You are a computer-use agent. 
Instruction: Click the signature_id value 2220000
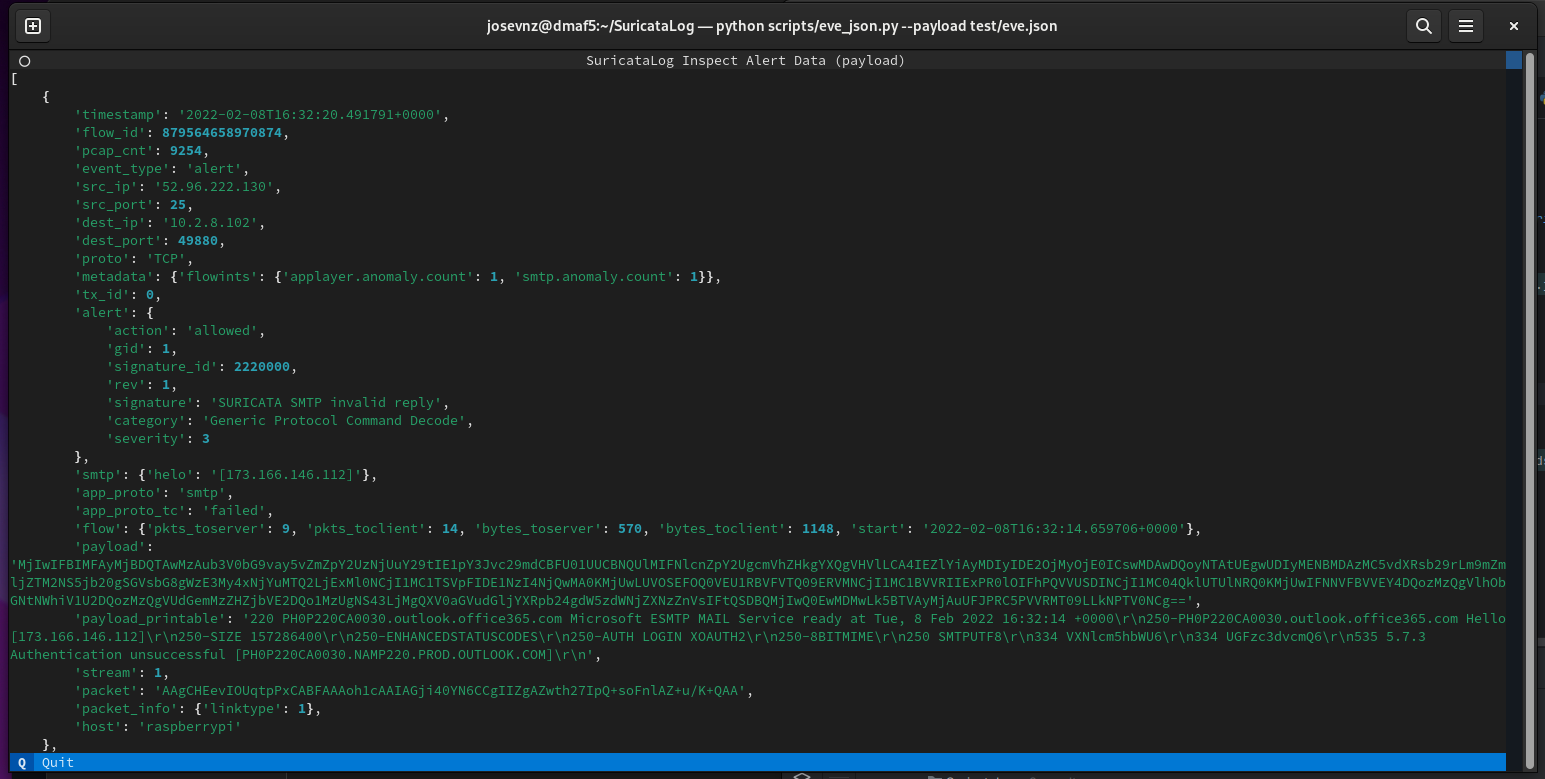(x=263, y=366)
